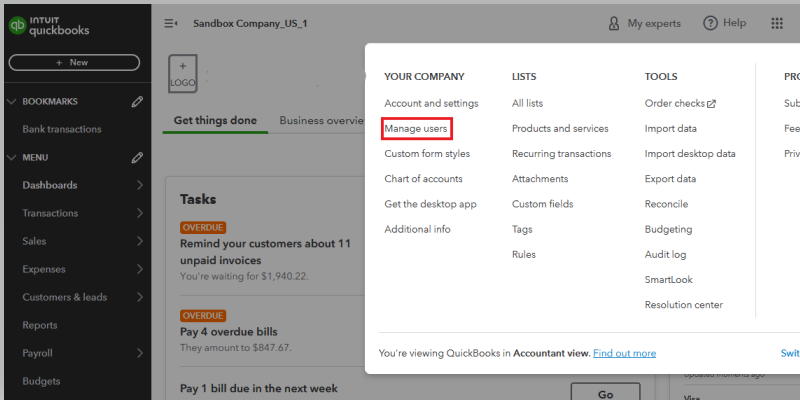Open Budgets in the sidebar
The image size is (800, 400).
41,381
